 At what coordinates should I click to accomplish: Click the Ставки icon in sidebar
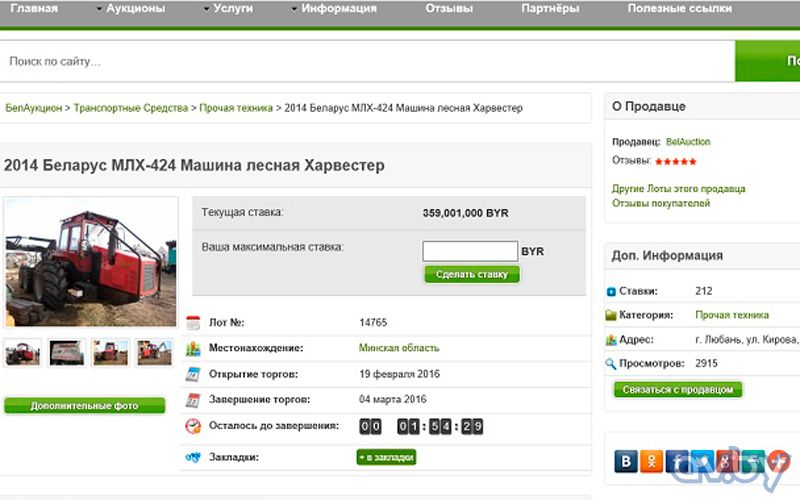point(611,292)
